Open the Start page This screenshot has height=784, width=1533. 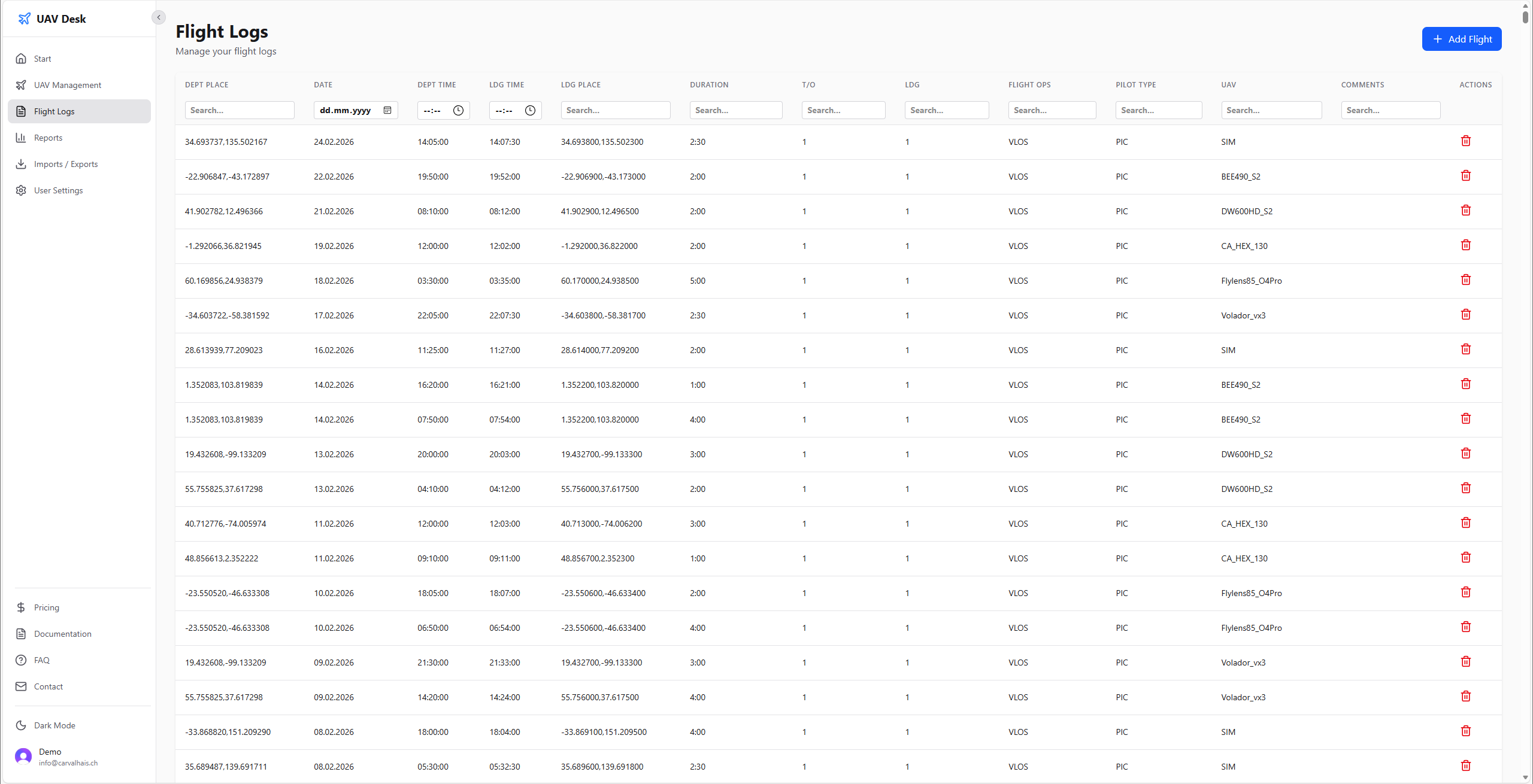click(x=79, y=59)
